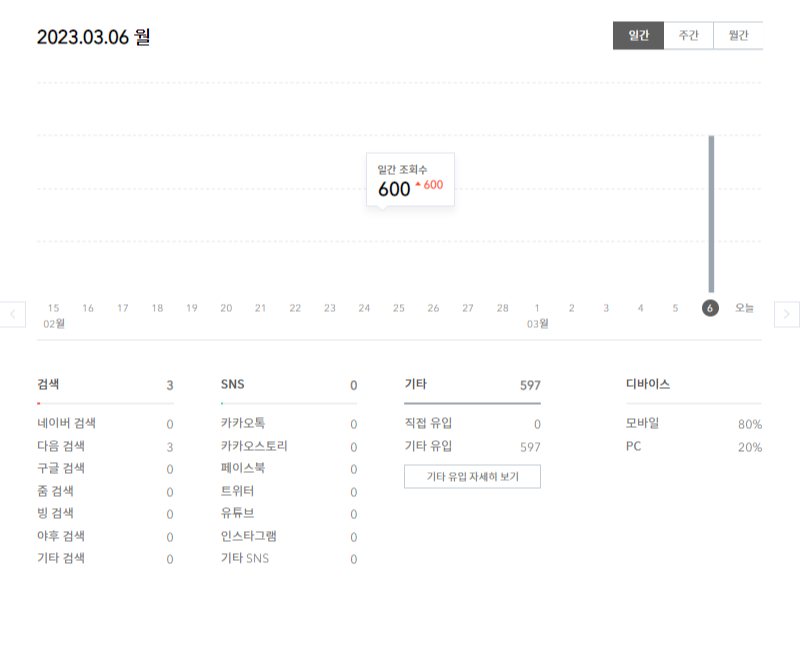Click the 페이스북 row
Screen dimensions: 805x647
click(289, 469)
